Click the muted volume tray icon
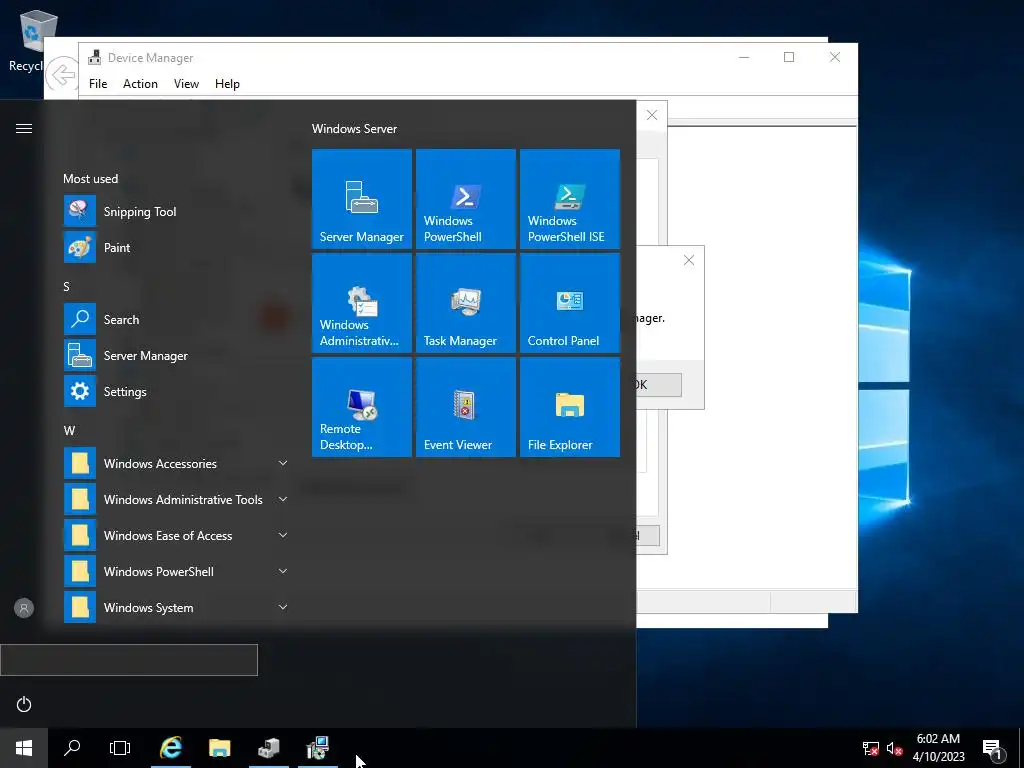 894,748
